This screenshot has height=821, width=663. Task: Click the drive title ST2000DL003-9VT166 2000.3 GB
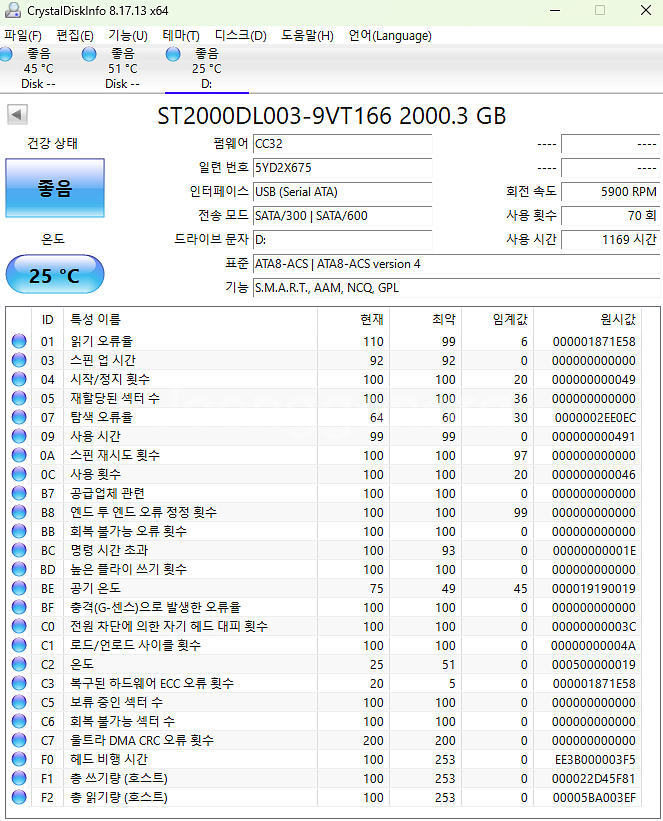coord(332,116)
